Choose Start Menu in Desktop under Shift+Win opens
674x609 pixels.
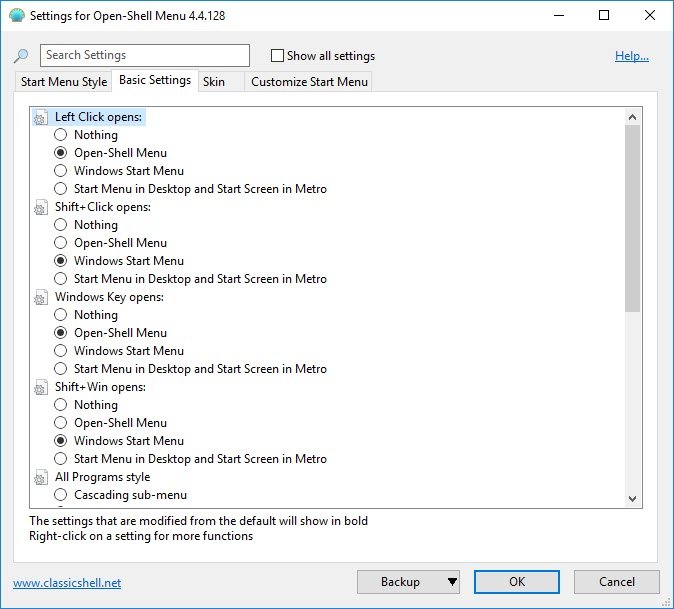(61, 459)
